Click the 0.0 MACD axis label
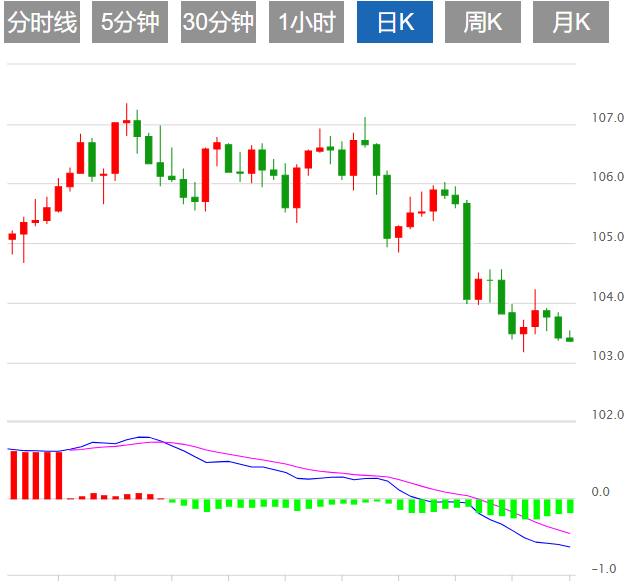 600,492
